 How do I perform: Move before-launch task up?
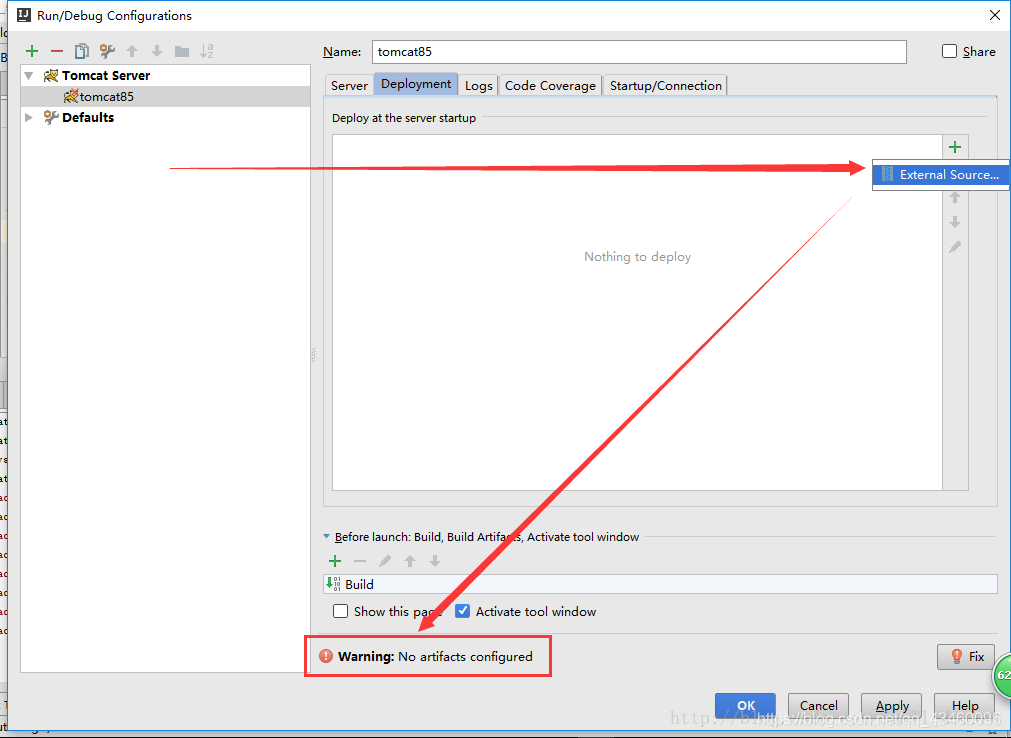[x=410, y=561]
